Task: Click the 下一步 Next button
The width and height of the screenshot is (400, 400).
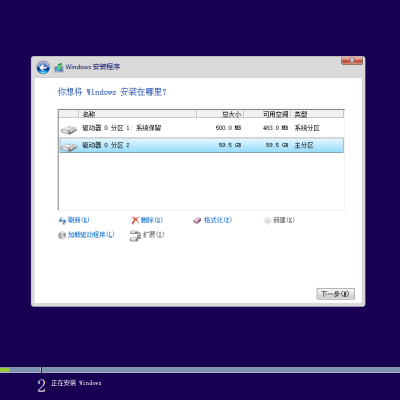Action: 335,294
